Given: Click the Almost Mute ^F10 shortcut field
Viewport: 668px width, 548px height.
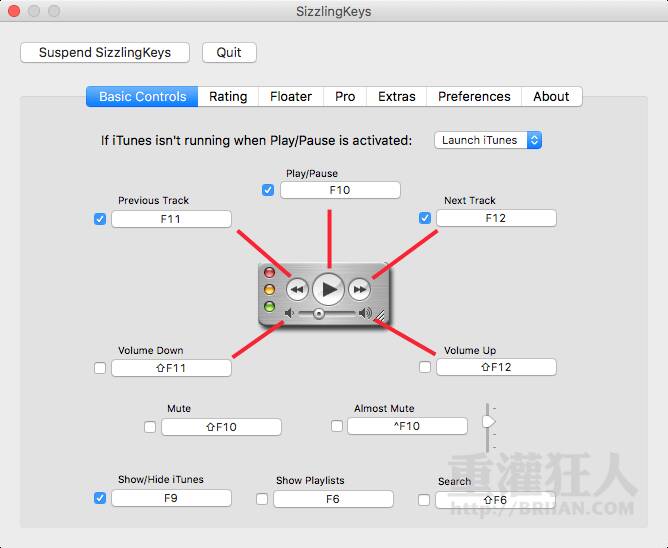Looking at the screenshot, I should [407, 426].
